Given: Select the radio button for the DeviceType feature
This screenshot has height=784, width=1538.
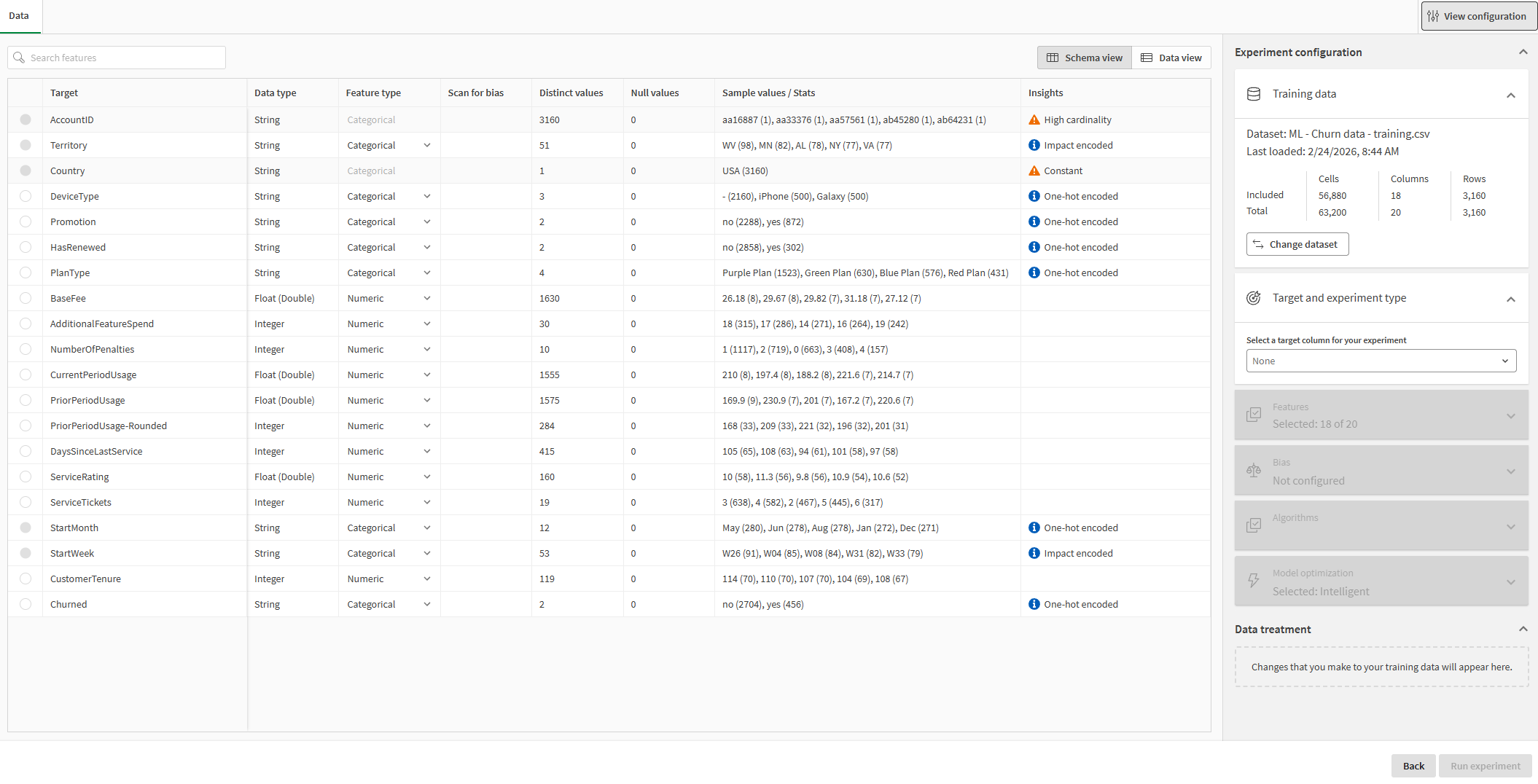Looking at the screenshot, I should (x=26, y=196).
